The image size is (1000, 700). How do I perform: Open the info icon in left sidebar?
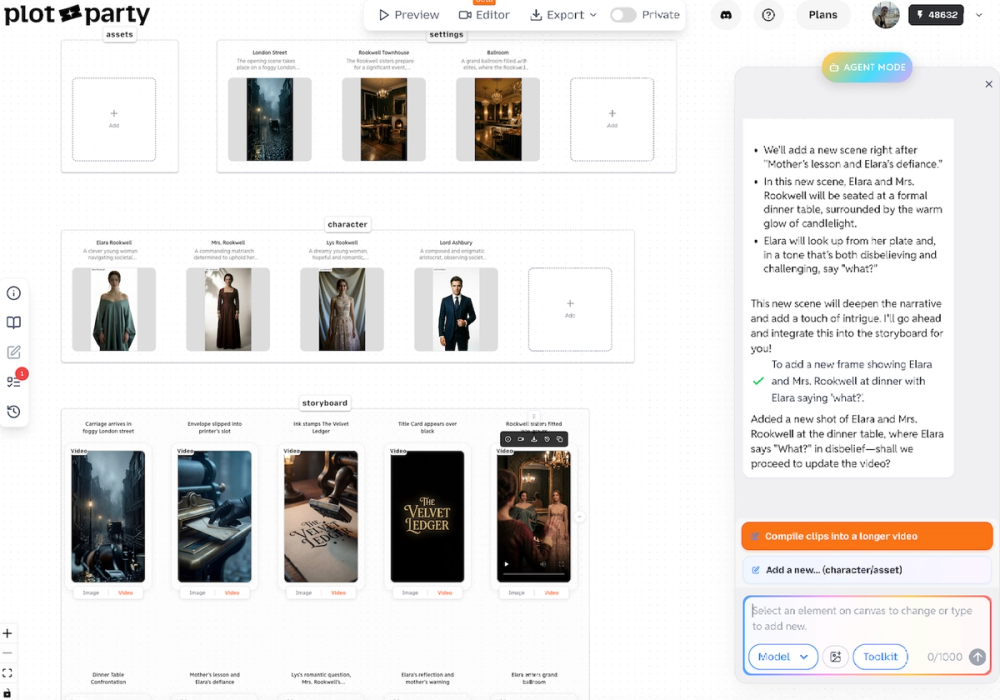pyautogui.click(x=13, y=293)
